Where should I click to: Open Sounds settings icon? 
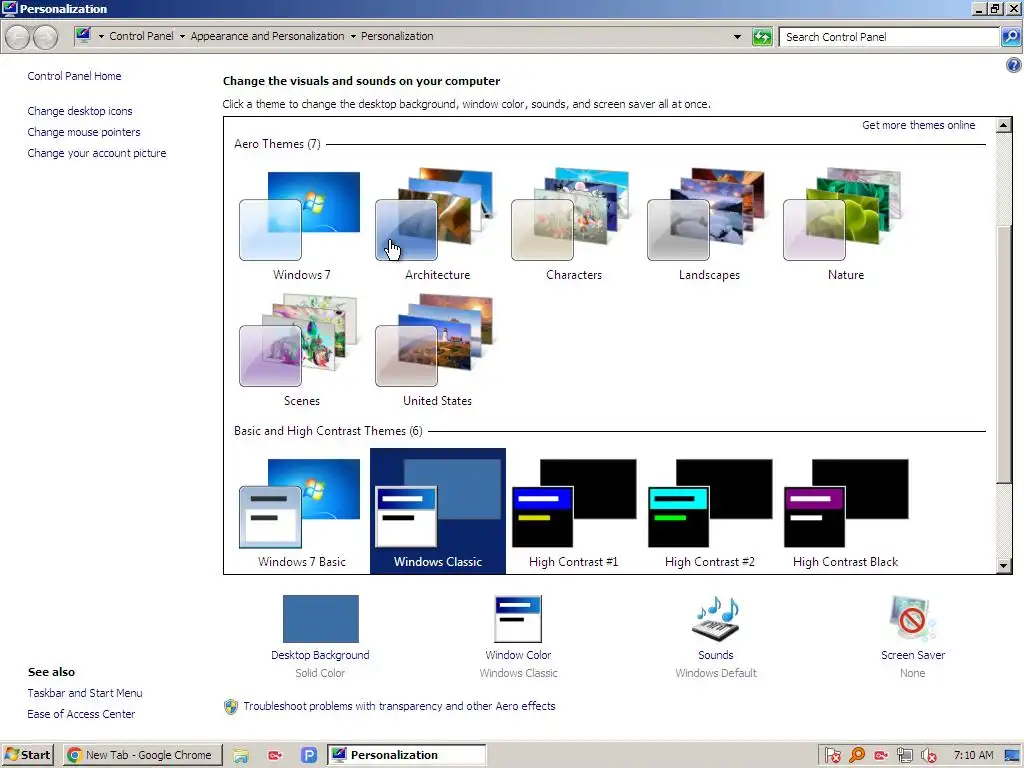pos(716,618)
